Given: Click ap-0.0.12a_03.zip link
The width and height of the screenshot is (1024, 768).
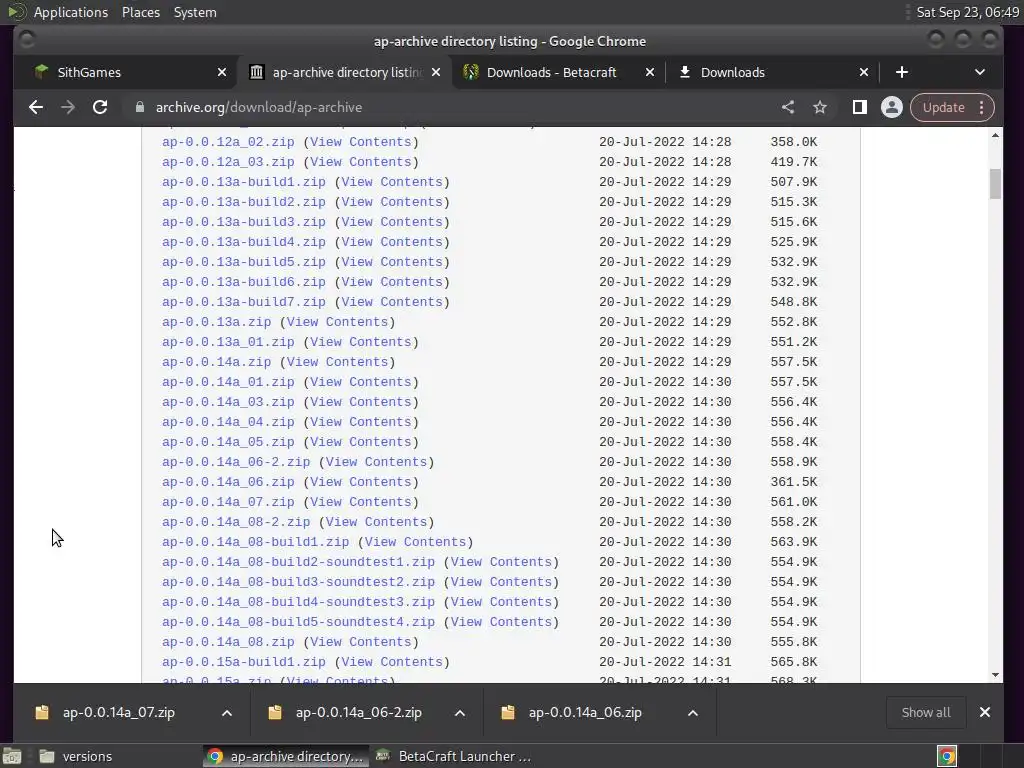Looking at the screenshot, I should click(228, 162).
